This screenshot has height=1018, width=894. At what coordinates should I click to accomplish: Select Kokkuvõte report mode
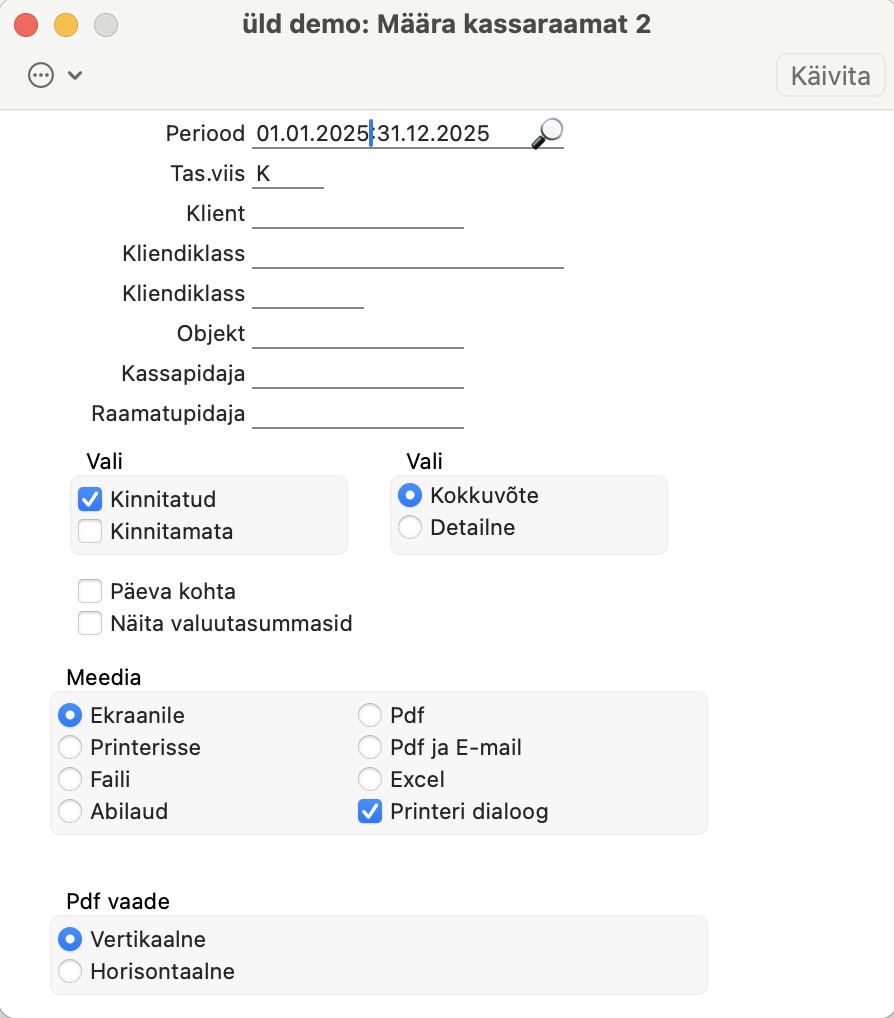(410, 495)
